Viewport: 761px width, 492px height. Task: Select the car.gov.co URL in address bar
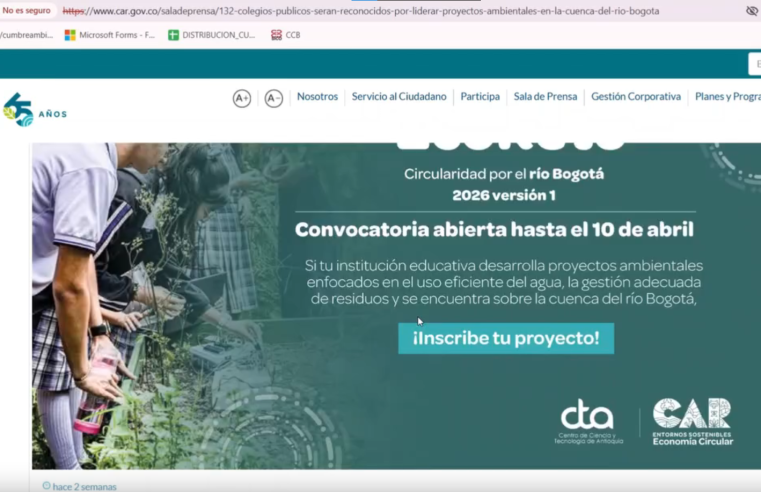pyautogui.click(x=361, y=11)
